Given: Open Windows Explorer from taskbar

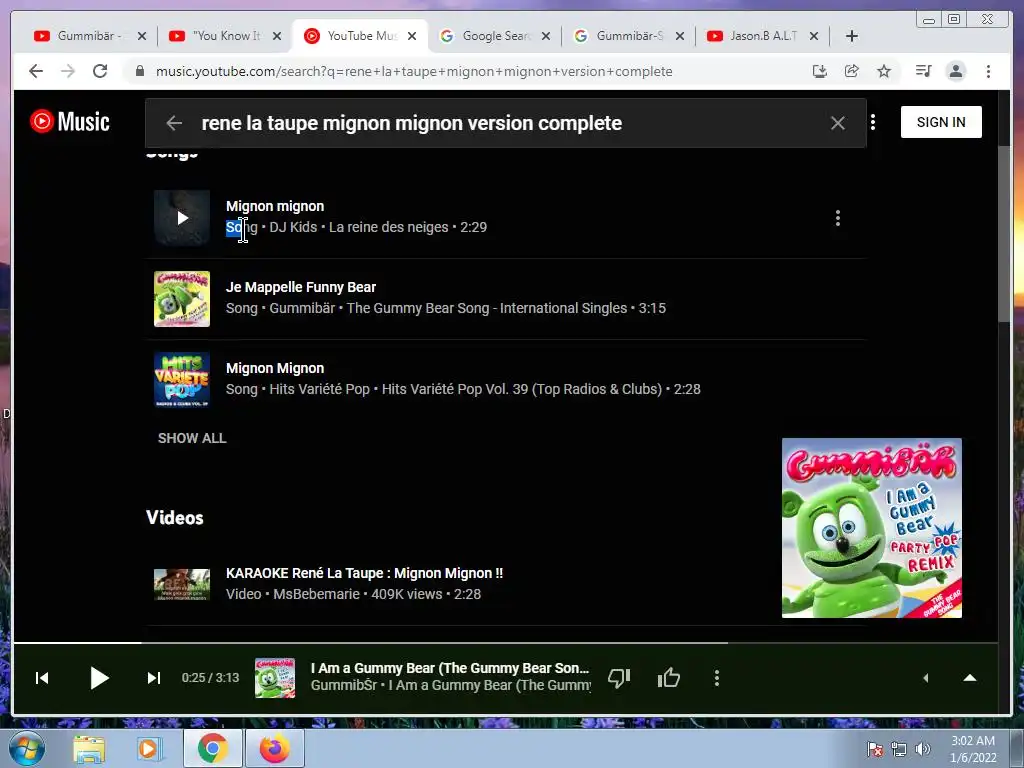Looking at the screenshot, I should (x=89, y=749).
